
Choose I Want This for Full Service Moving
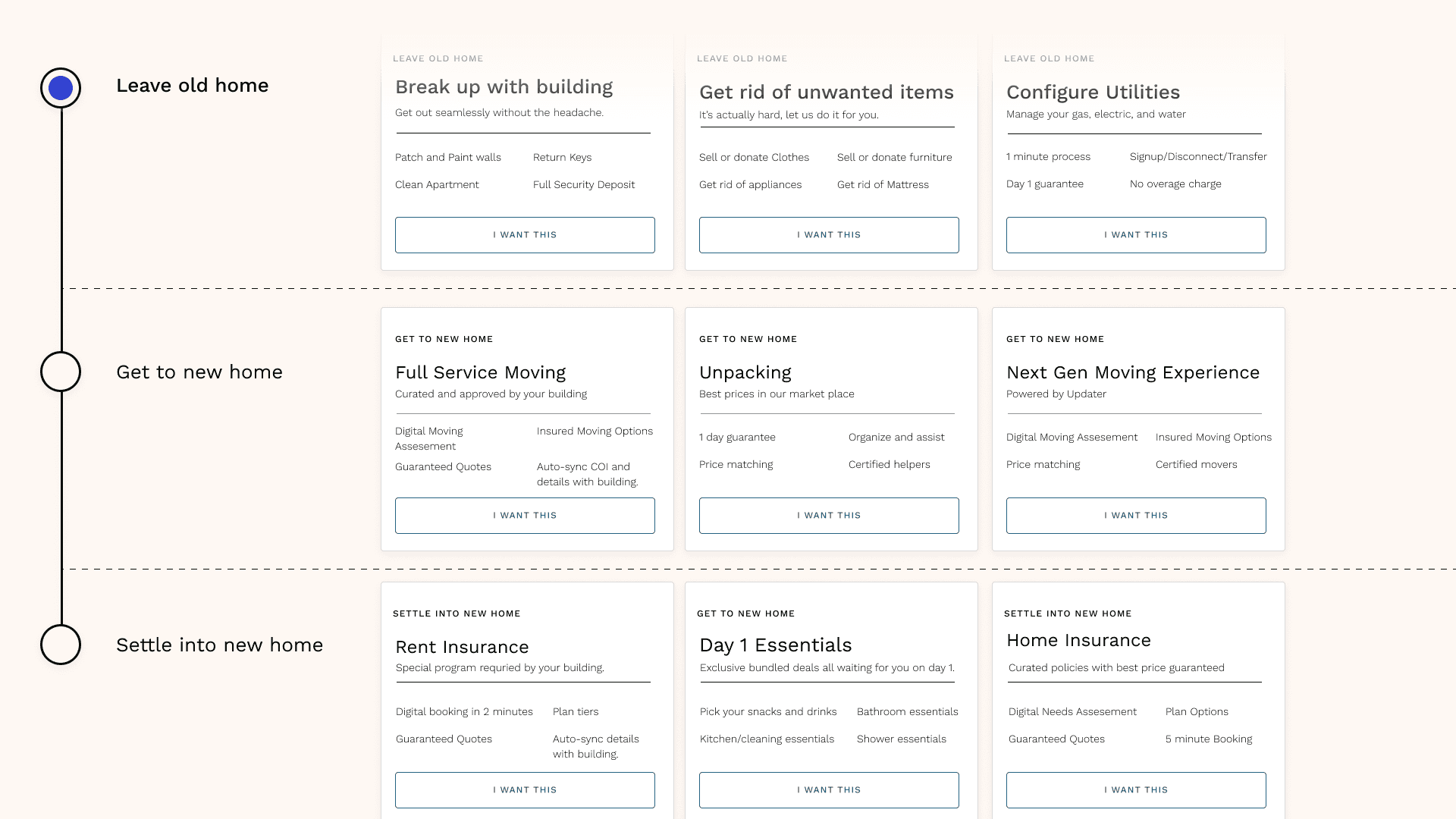525,516
